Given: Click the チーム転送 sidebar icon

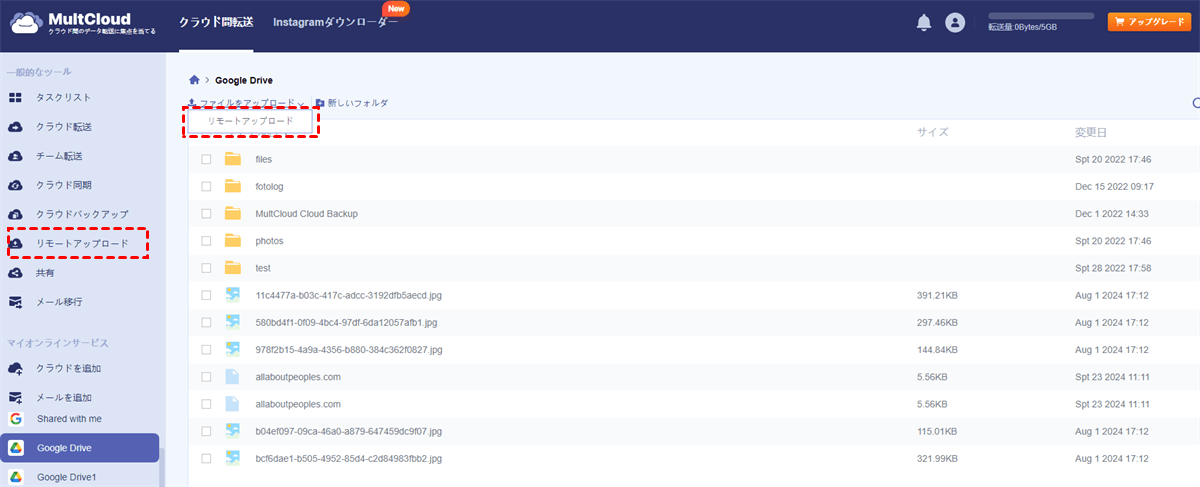Looking at the screenshot, I should pos(15,156).
